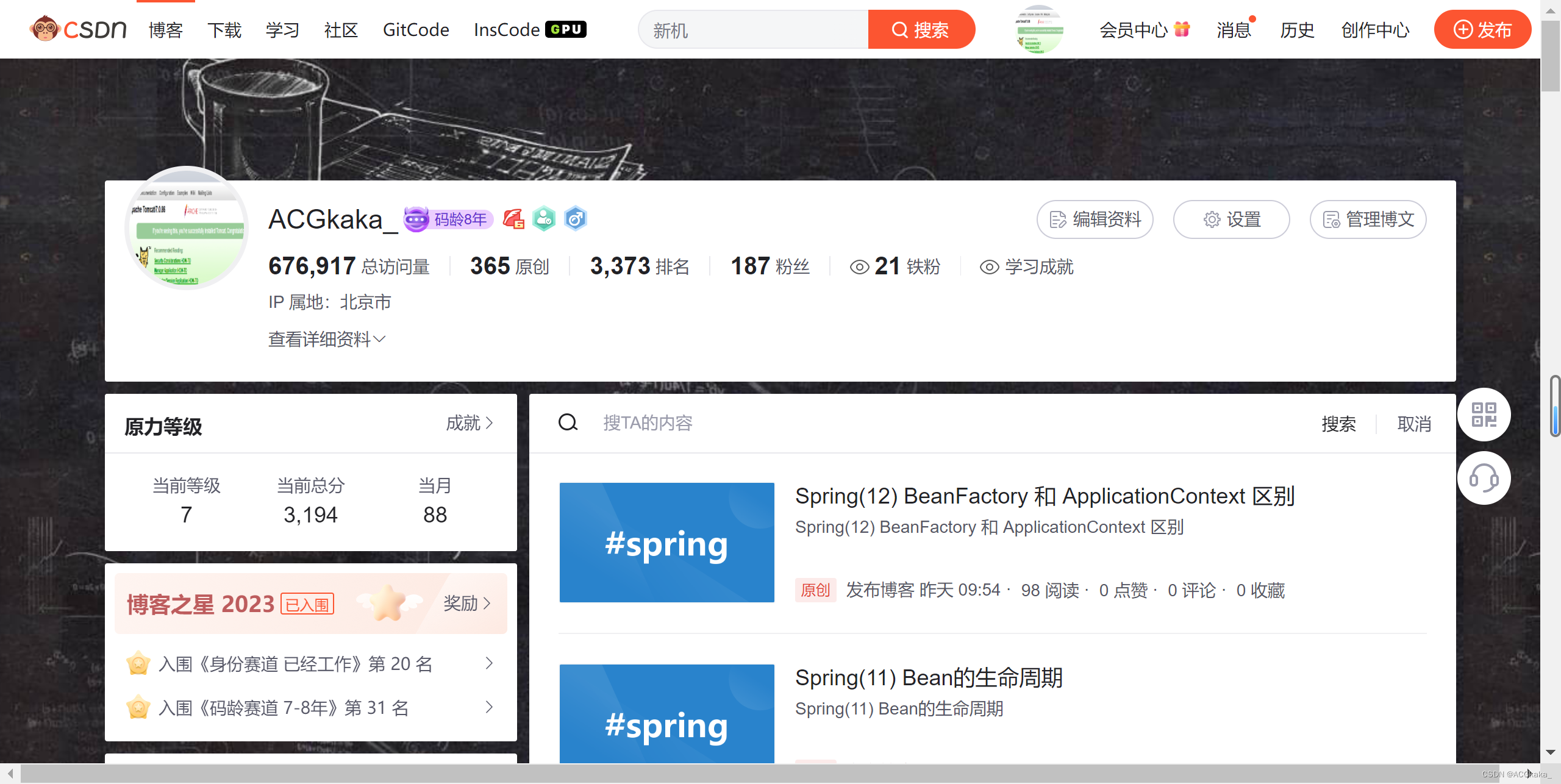Click the orange 搜索 button
Image resolution: width=1561 pixels, height=784 pixels.
point(921,29)
